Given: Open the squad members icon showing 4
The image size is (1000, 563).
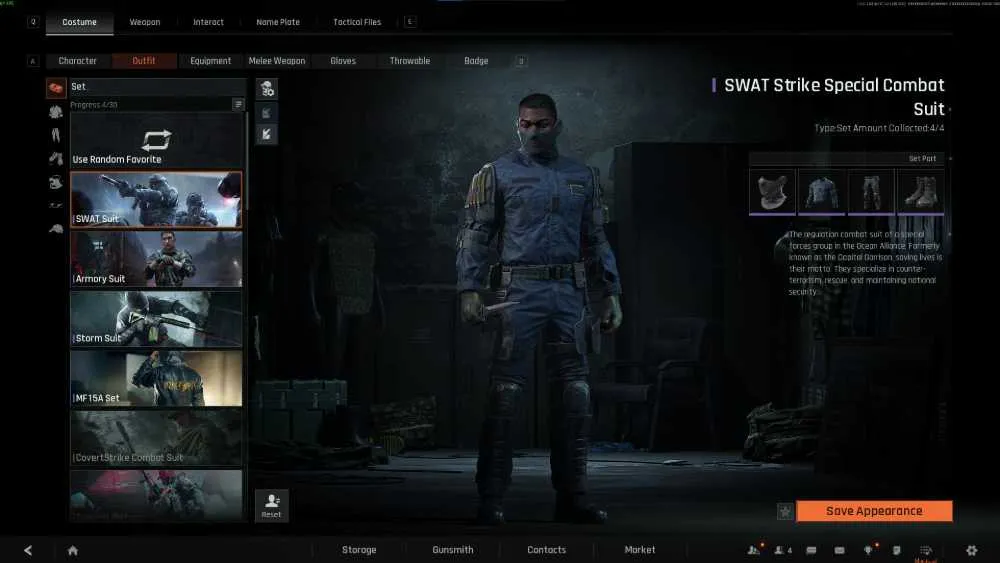Looking at the screenshot, I should 783,550.
